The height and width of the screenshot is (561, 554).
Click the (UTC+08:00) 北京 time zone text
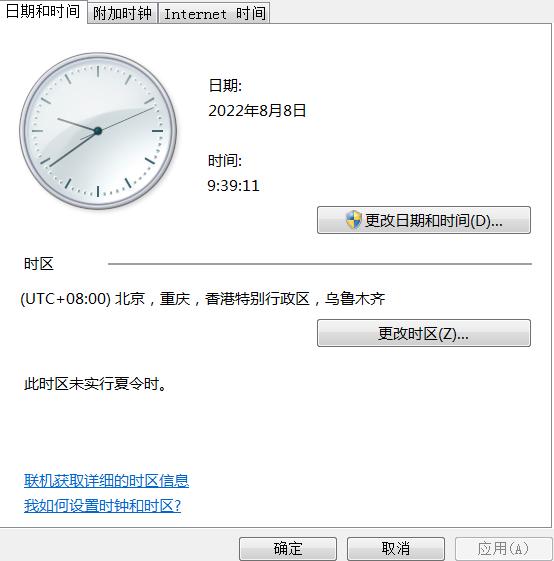(x=203, y=298)
